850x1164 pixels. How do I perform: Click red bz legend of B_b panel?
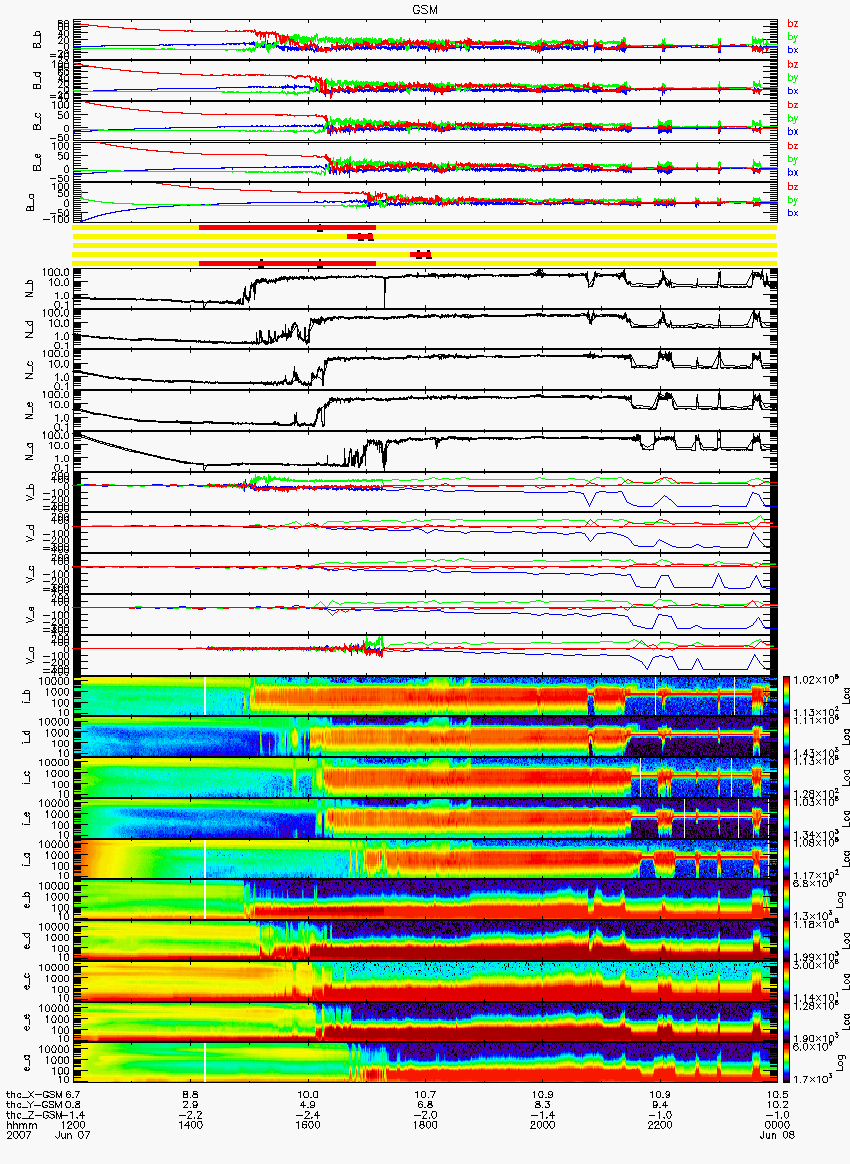[793, 24]
